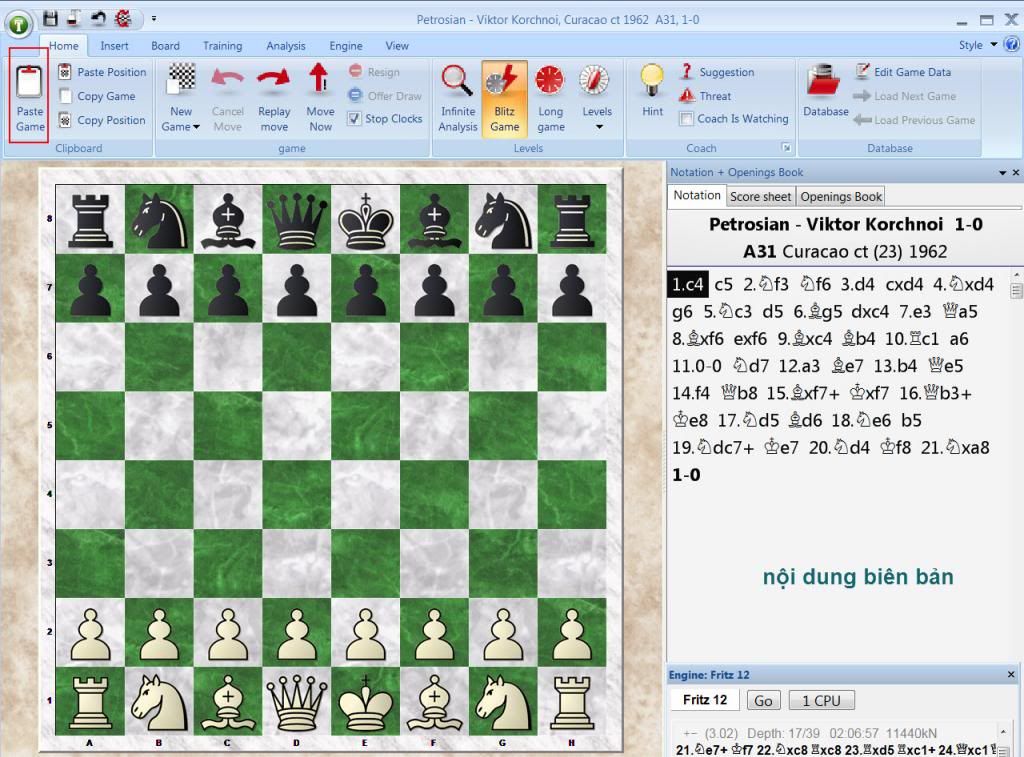
Task: Select the Notation tab
Action: (697, 195)
